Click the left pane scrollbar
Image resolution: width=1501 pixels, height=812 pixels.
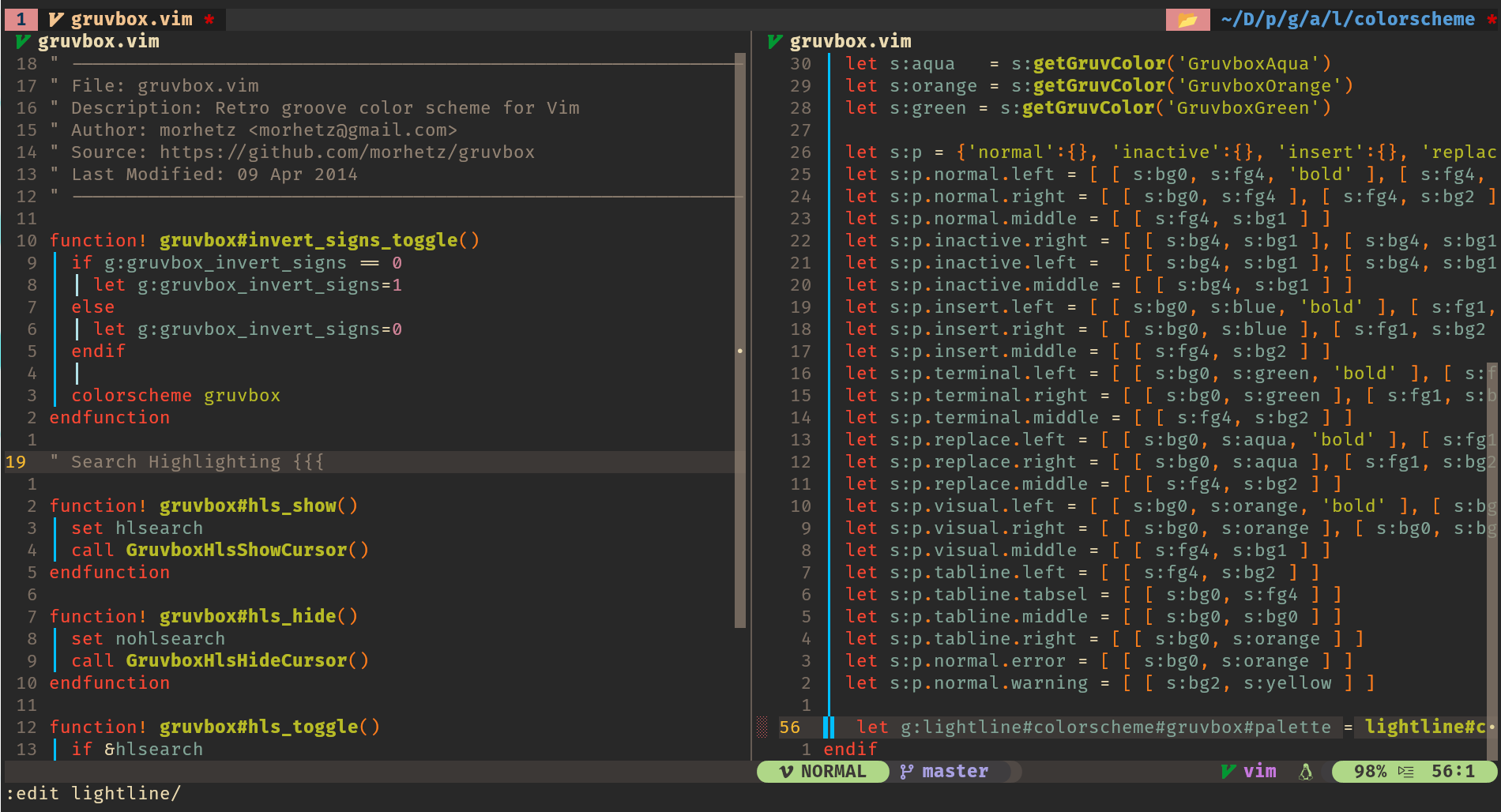pyautogui.click(x=740, y=340)
